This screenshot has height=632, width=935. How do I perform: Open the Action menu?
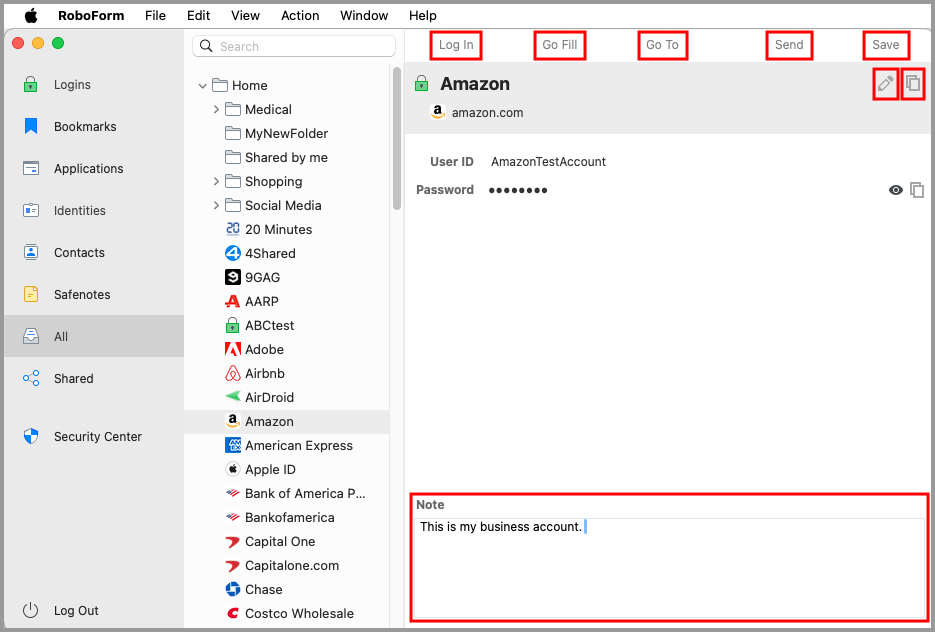coord(300,16)
